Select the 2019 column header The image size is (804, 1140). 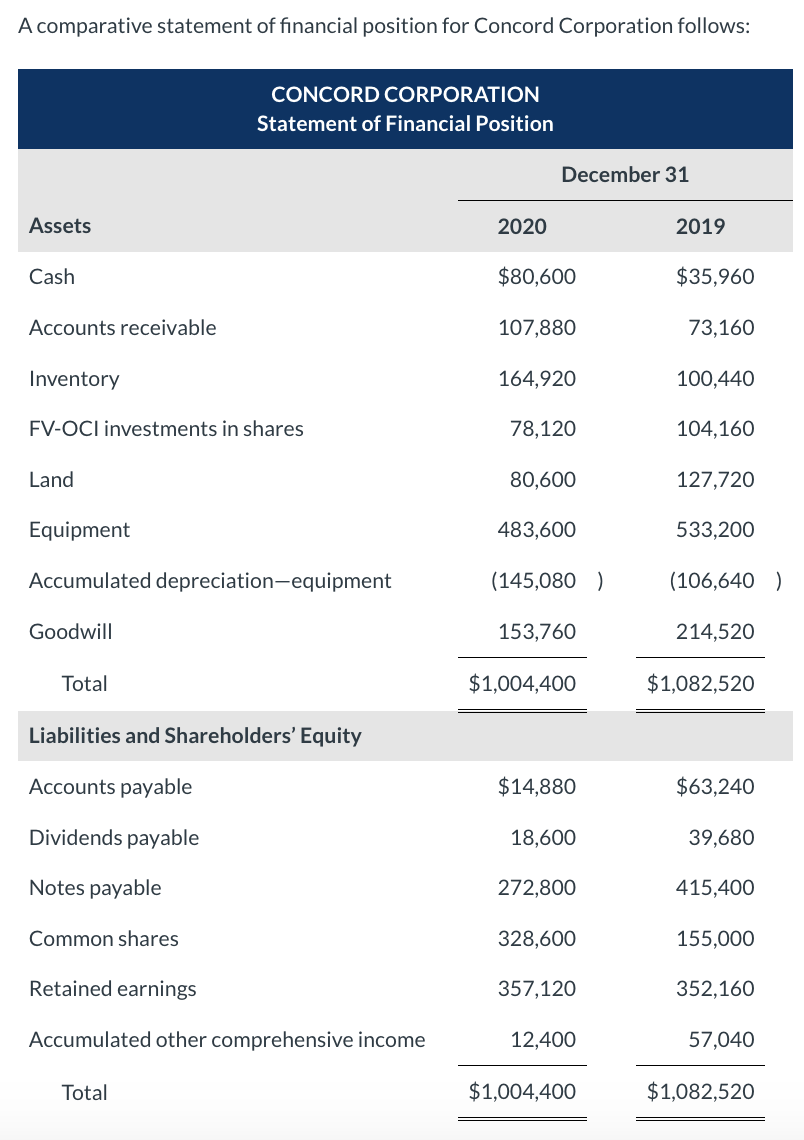point(700,226)
